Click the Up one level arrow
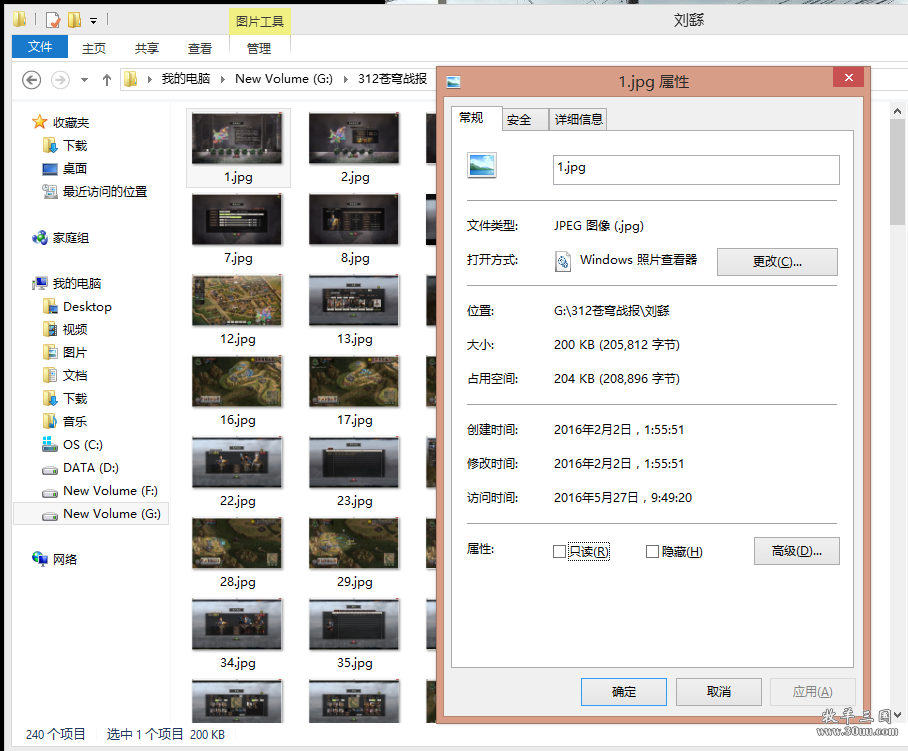 (x=107, y=80)
